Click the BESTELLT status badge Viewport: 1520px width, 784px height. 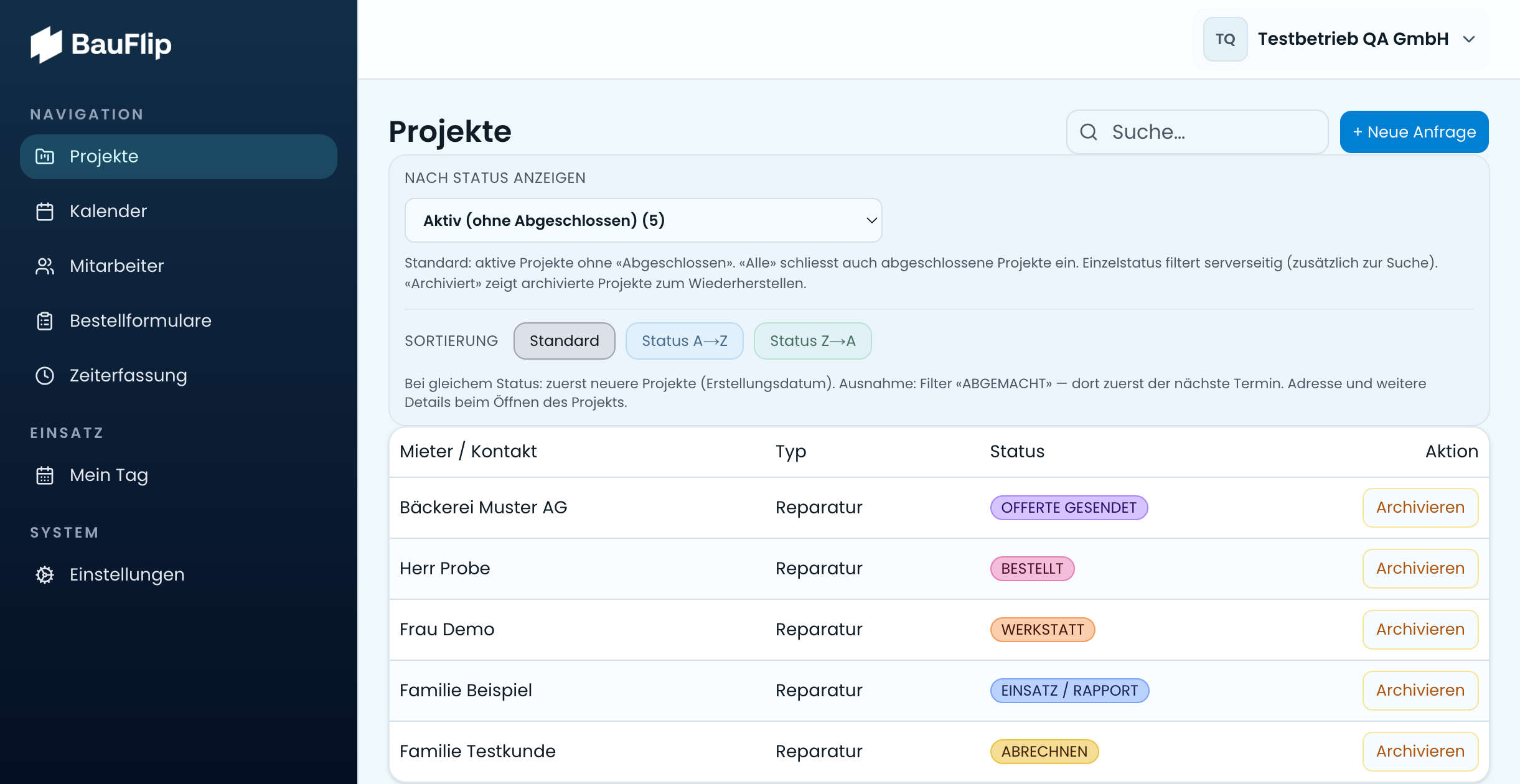(x=1032, y=569)
